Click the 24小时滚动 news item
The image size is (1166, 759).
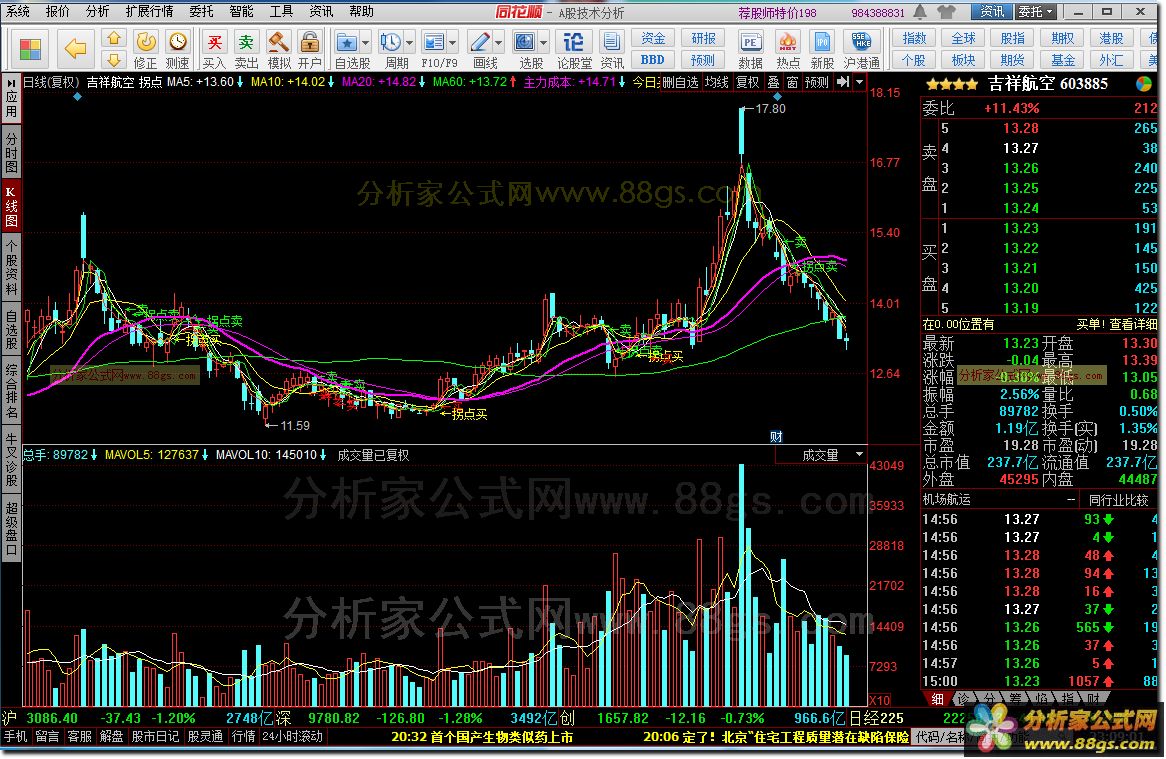click(292, 737)
